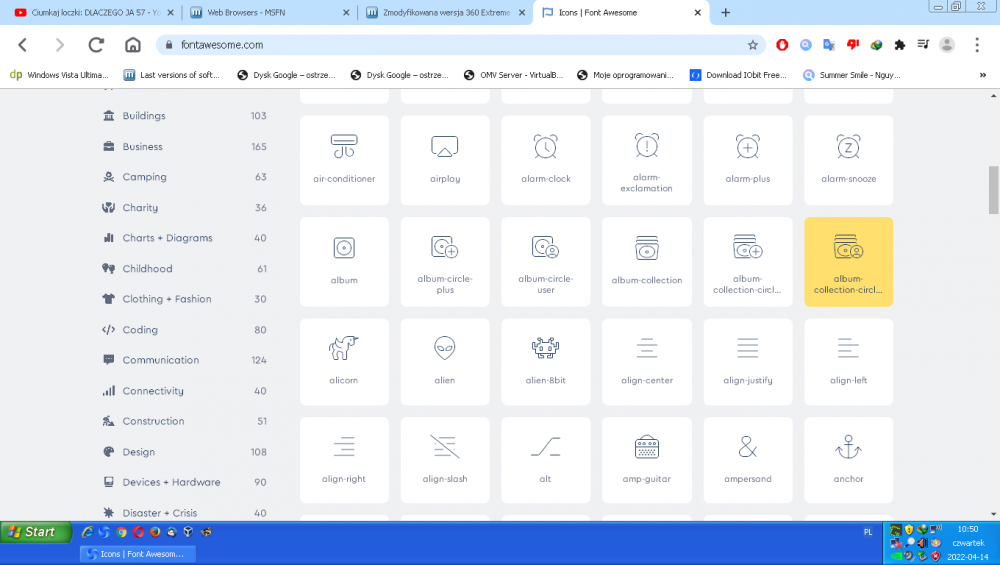Viewport: 1000px width, 565px height.
Task: Bookmark this page with the star icon
Action: point(753,45)
